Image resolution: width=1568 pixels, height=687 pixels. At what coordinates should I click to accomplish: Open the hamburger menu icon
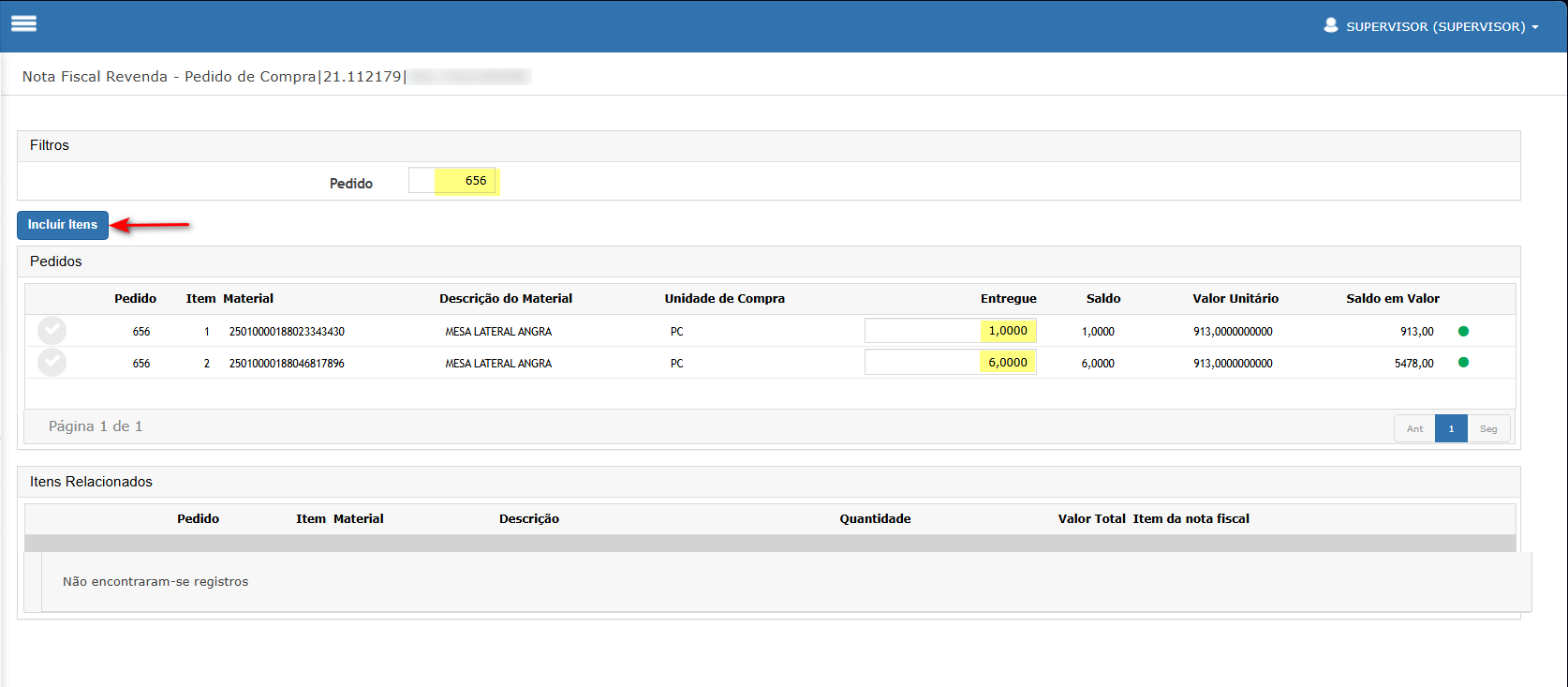(23, 23)
